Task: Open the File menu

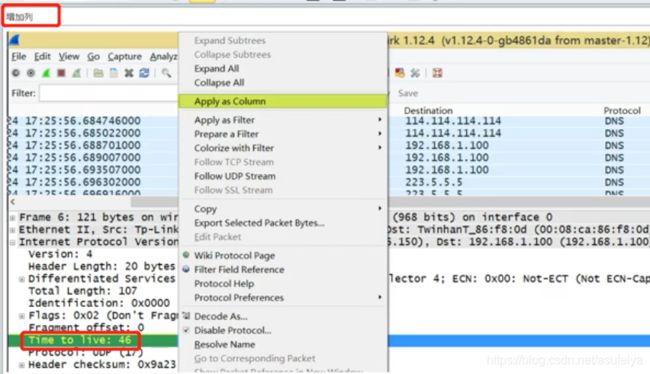Action: tap(19, 56)
